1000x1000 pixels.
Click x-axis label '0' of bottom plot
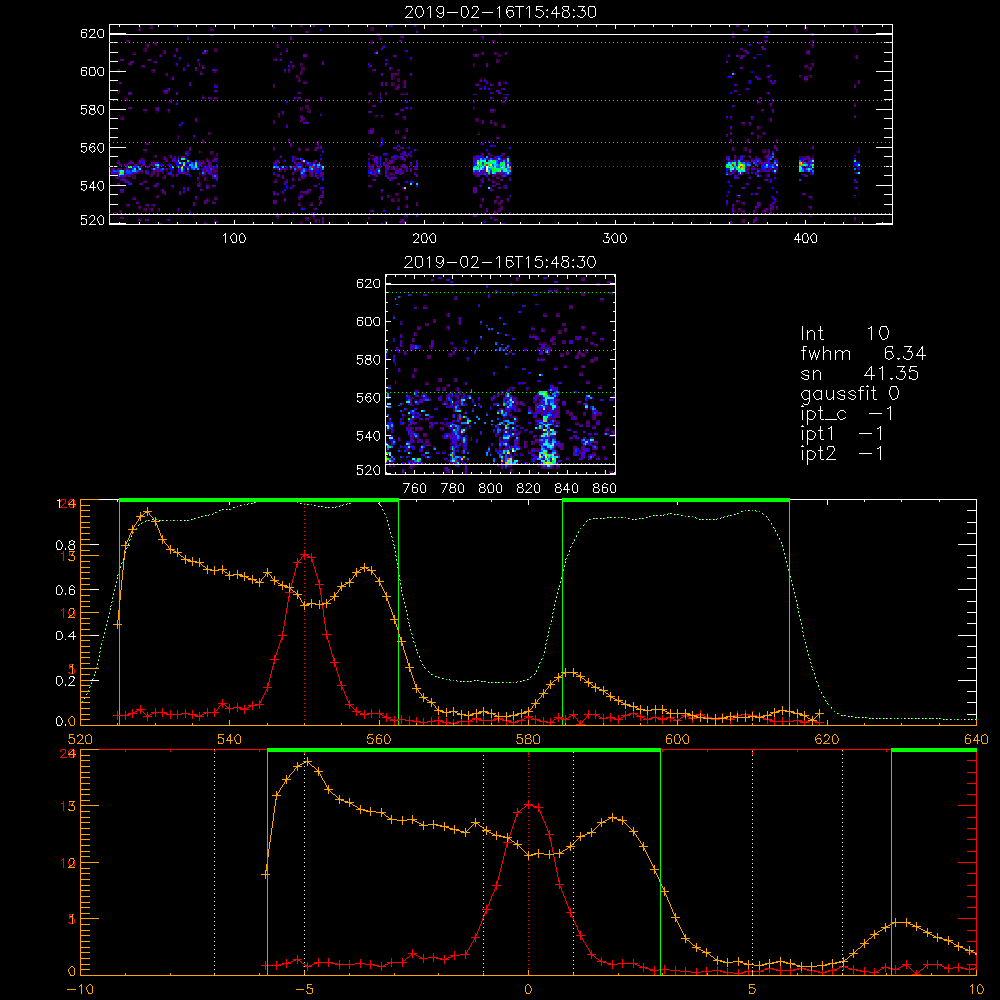(x=528, y=989)
